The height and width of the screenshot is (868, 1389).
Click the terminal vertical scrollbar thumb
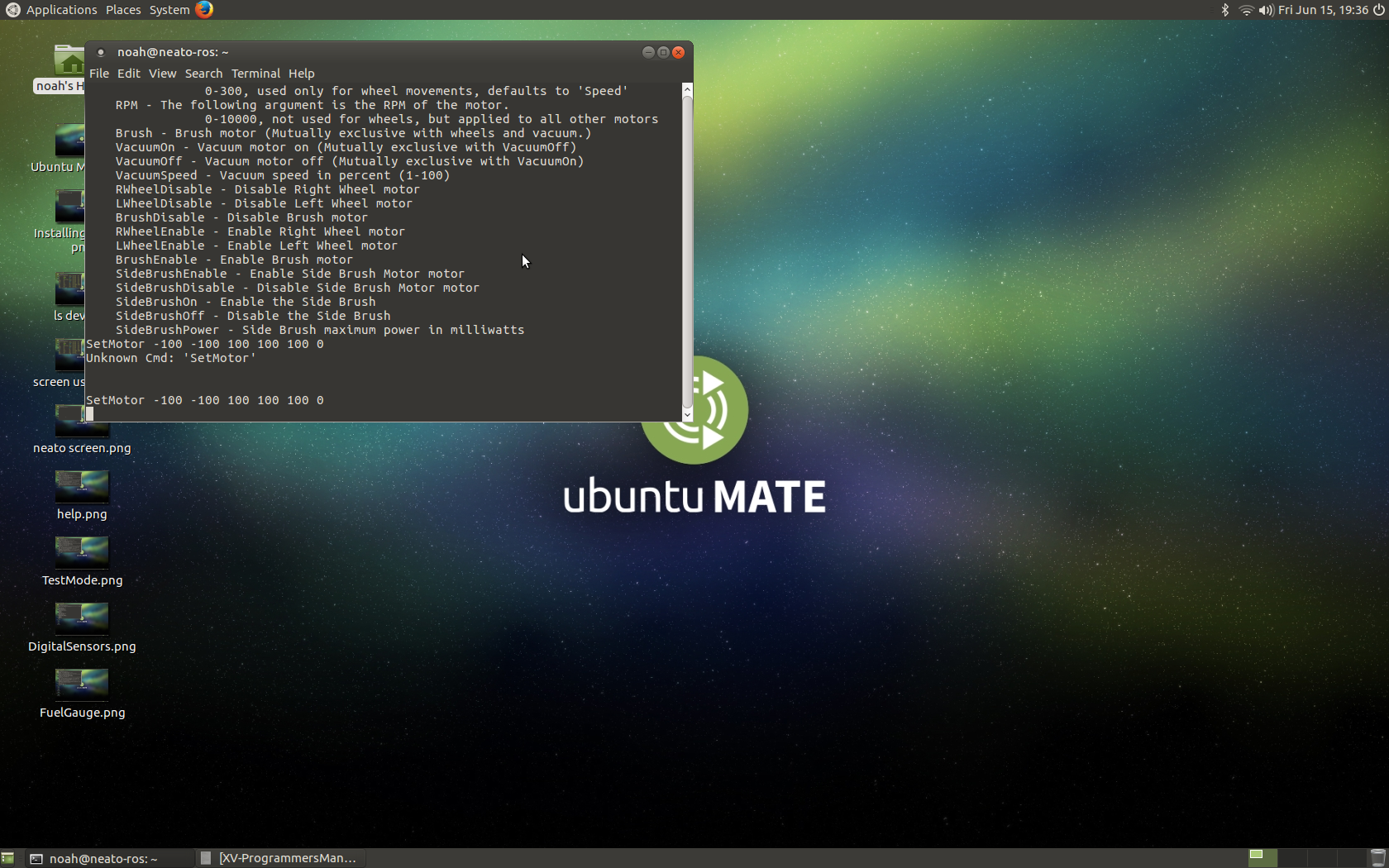point(687,251)
